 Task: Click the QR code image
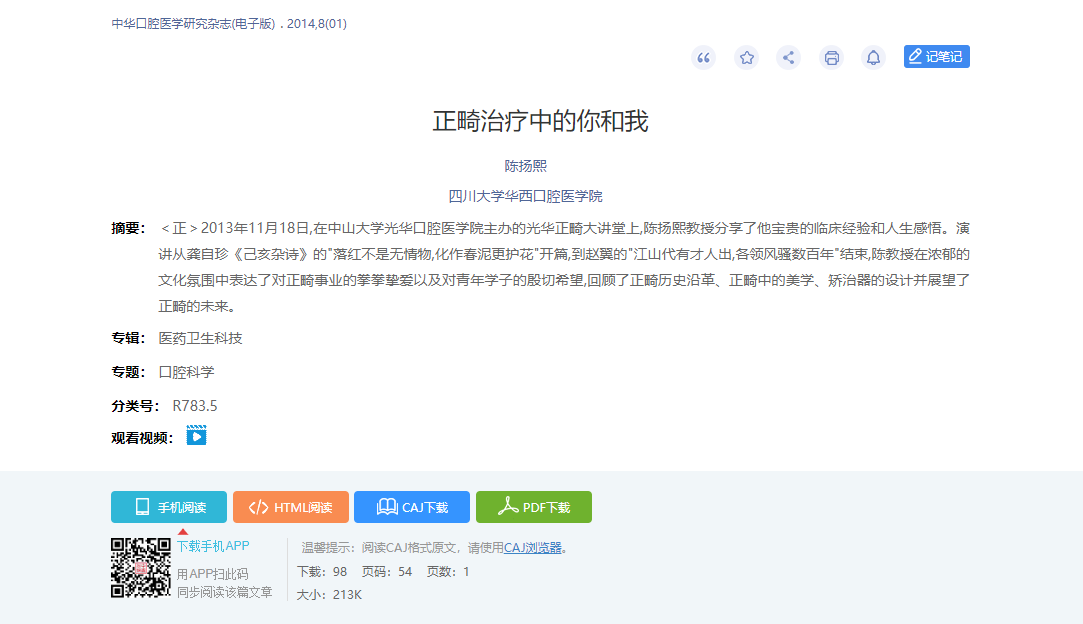tap(141, 568)
